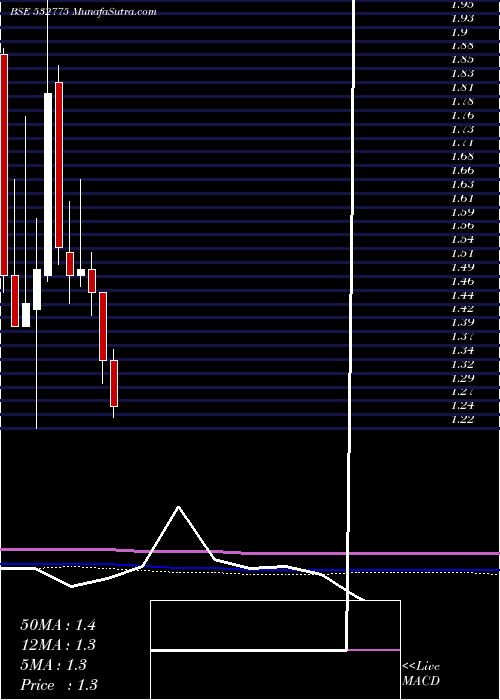The width and height of the screenshot is (500, 700).
Task: Click the '<<Live MACD' label
Action: point(421,673)
